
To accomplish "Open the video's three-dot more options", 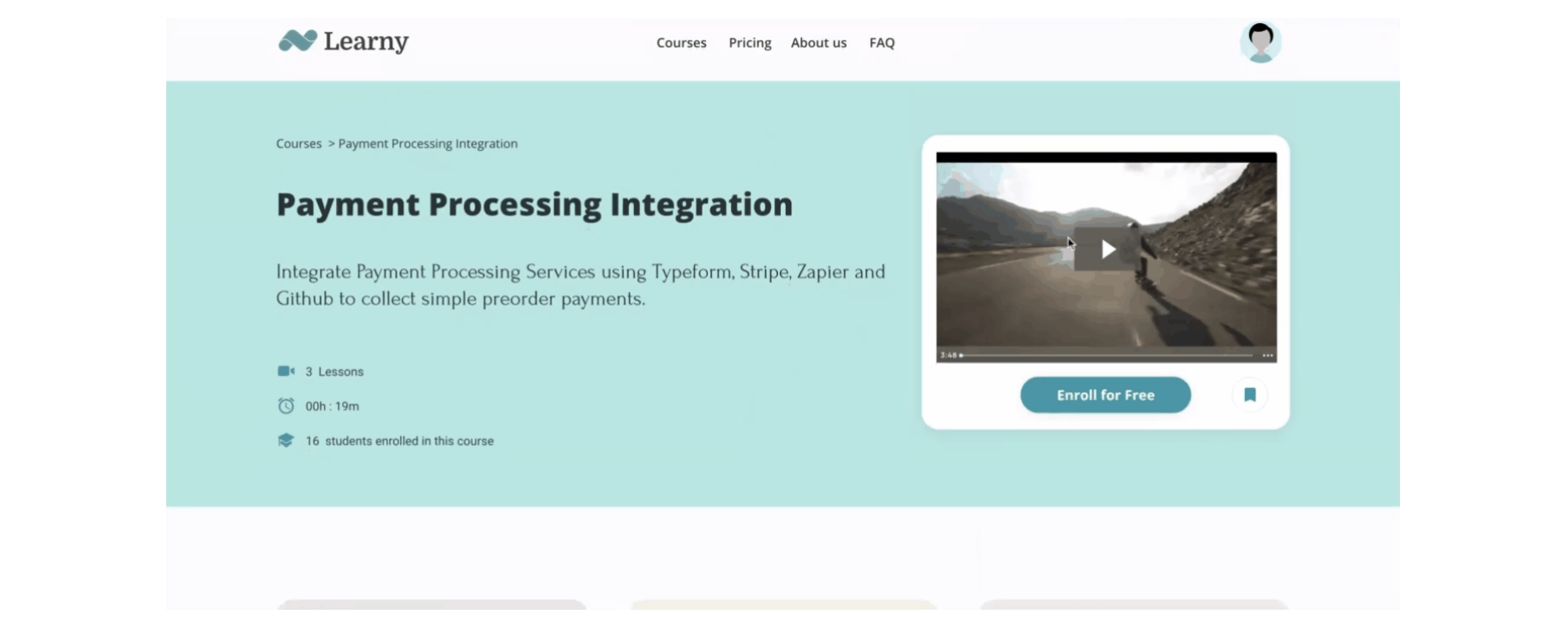I will (1267, 355).
